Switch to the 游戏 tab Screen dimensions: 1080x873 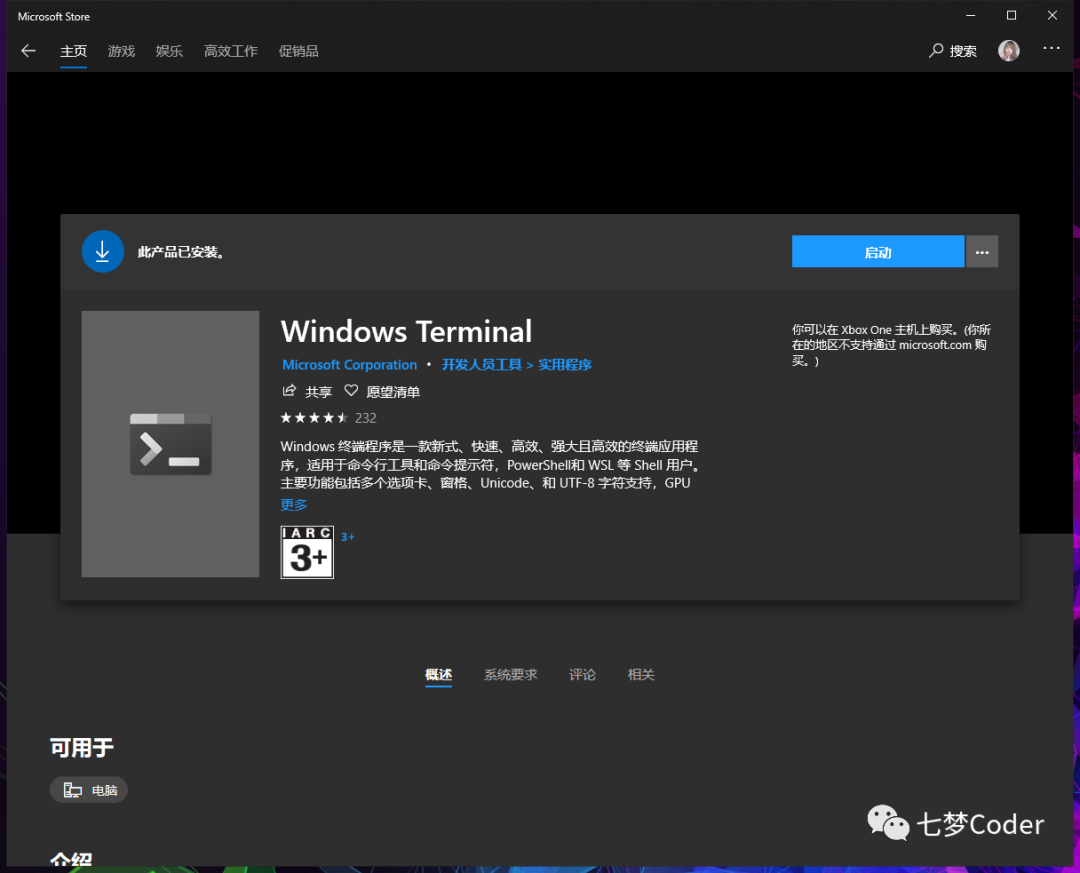pos(121,51)
